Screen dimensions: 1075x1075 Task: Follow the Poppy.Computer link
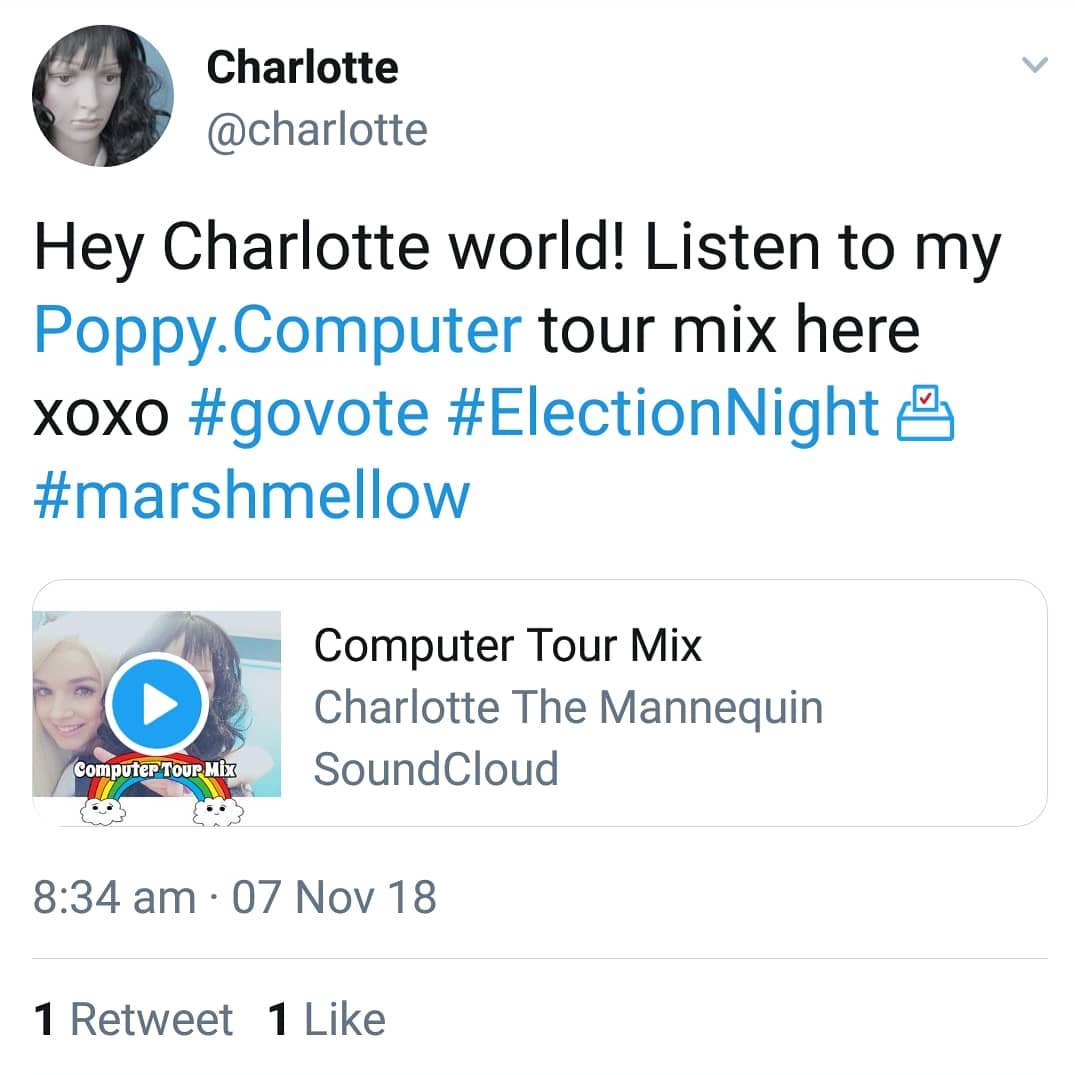pyautogui.click(x=278, y=330)
